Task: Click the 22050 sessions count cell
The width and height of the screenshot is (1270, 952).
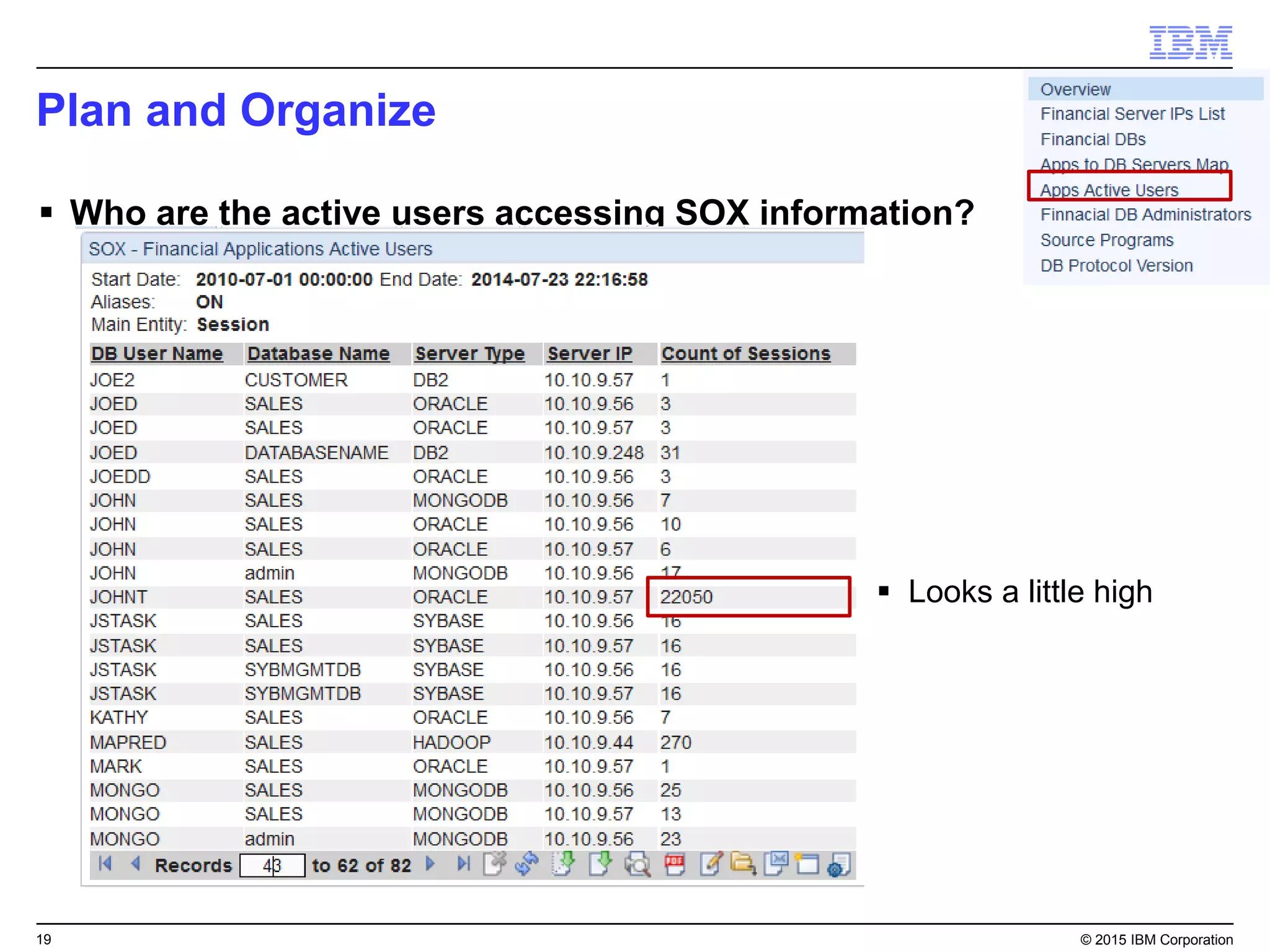Action: pyautogui.click(x=686, y=597)
